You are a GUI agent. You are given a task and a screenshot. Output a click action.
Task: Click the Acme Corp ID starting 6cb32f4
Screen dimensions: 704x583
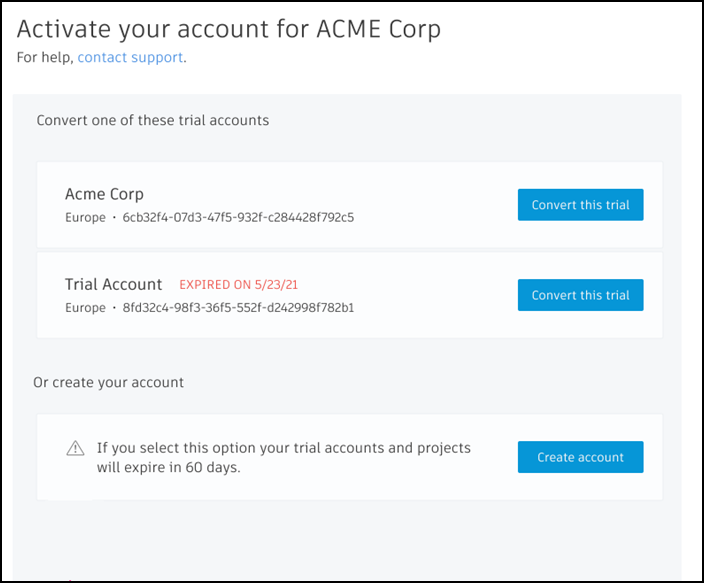pos(238,217)
